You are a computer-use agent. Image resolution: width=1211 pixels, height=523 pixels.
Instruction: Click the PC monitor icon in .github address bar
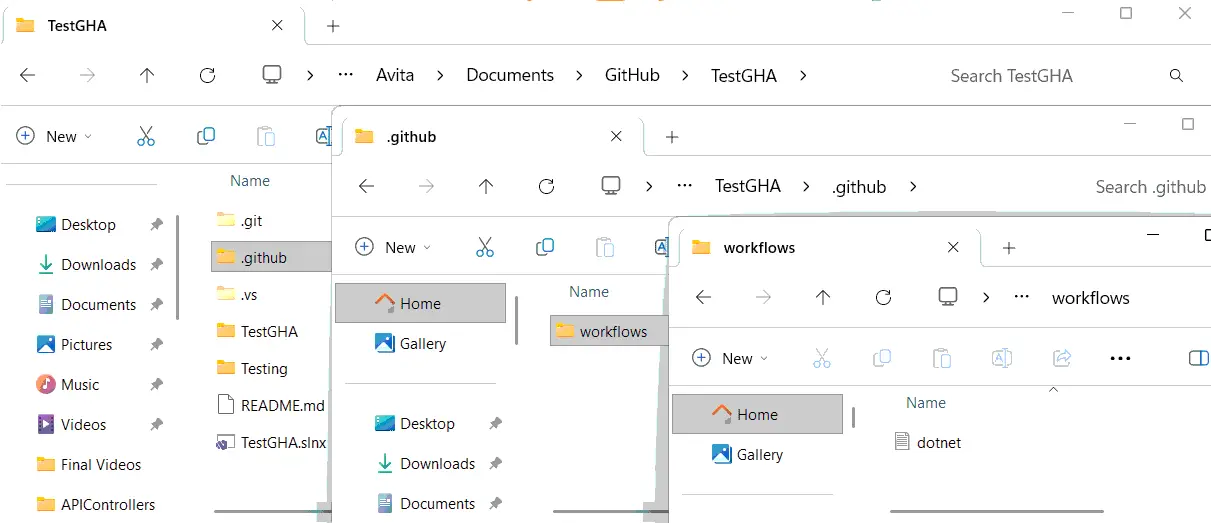(x=610, y=186)
